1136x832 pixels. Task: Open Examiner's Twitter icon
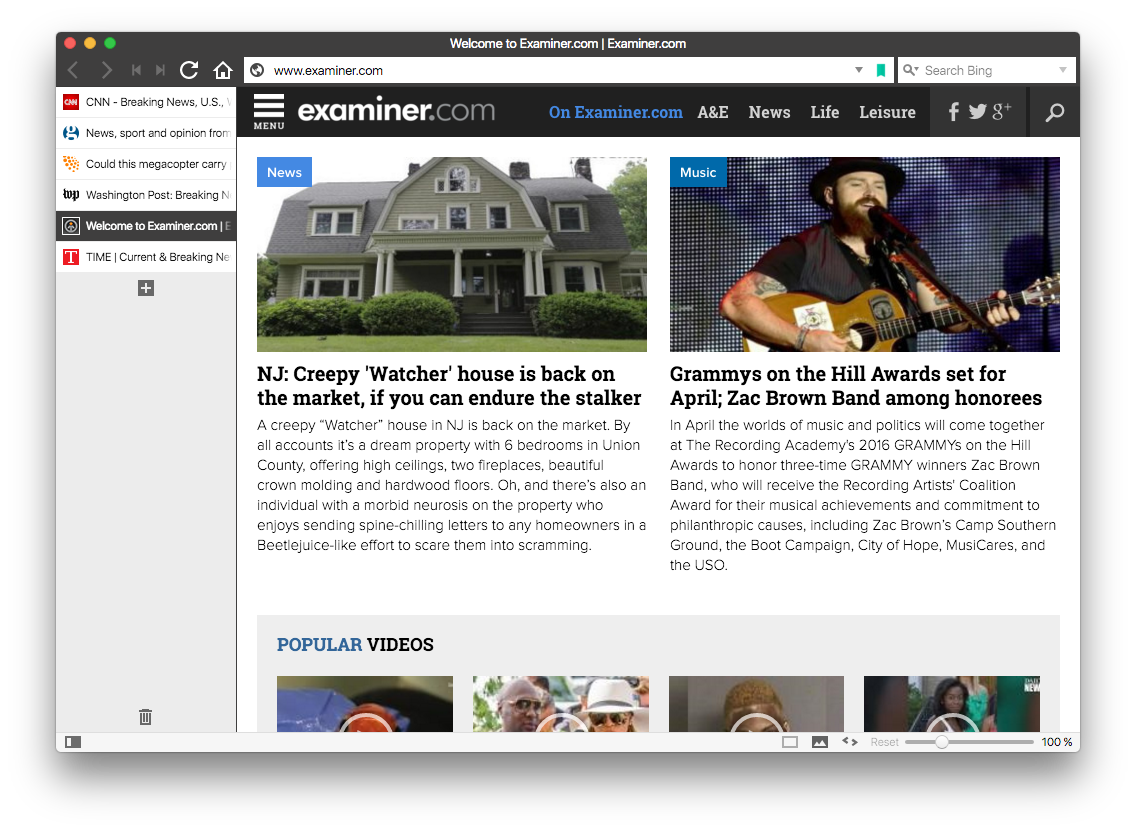pyautogui.click(x=977, y=112)
